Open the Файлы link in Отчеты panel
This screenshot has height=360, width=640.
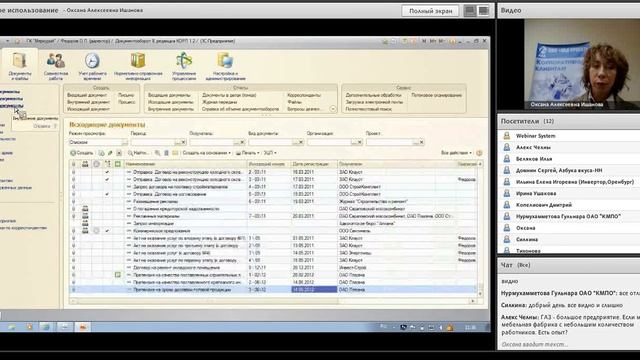[x=294, y=102]
